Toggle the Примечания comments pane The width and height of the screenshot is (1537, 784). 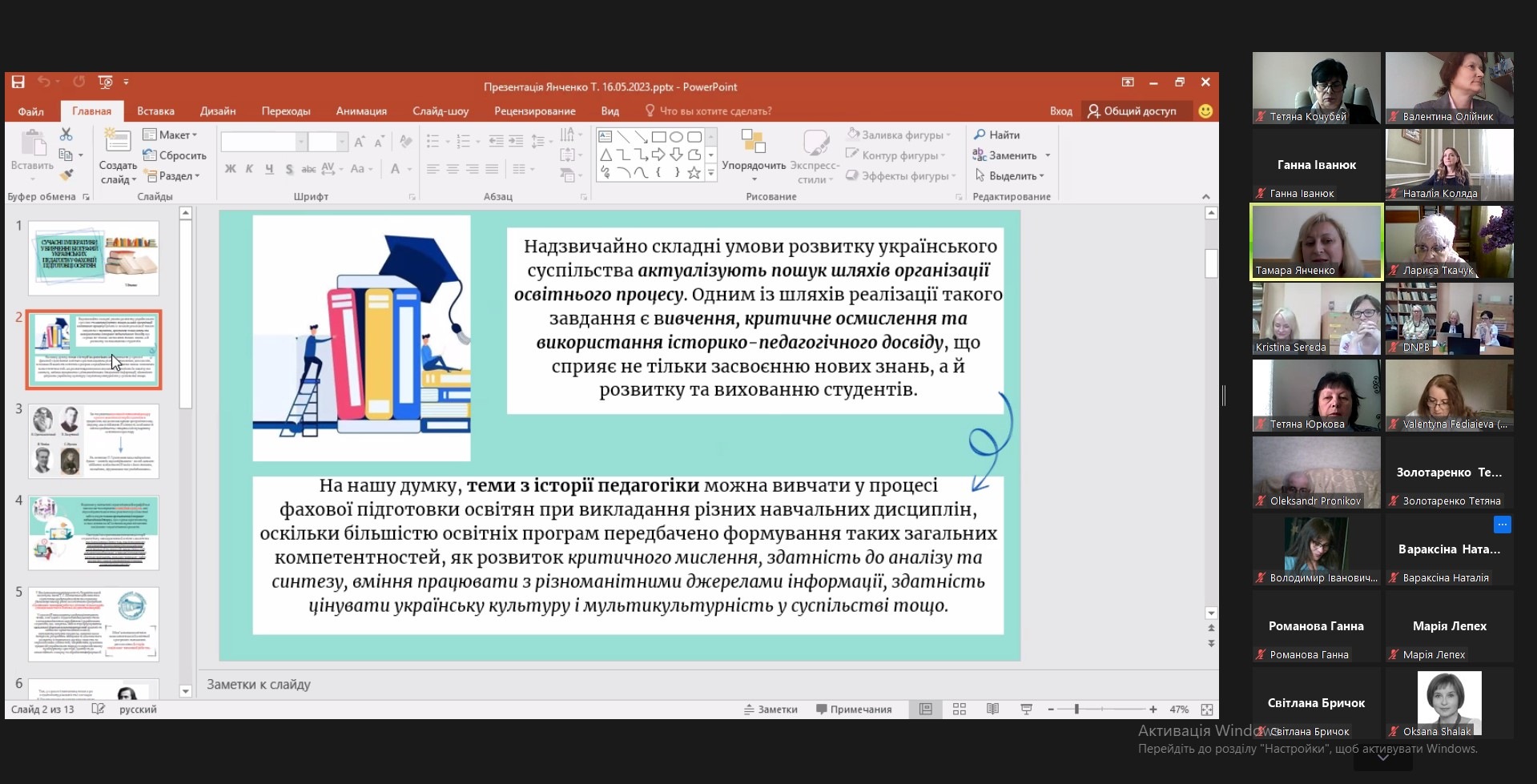(854, 710)
